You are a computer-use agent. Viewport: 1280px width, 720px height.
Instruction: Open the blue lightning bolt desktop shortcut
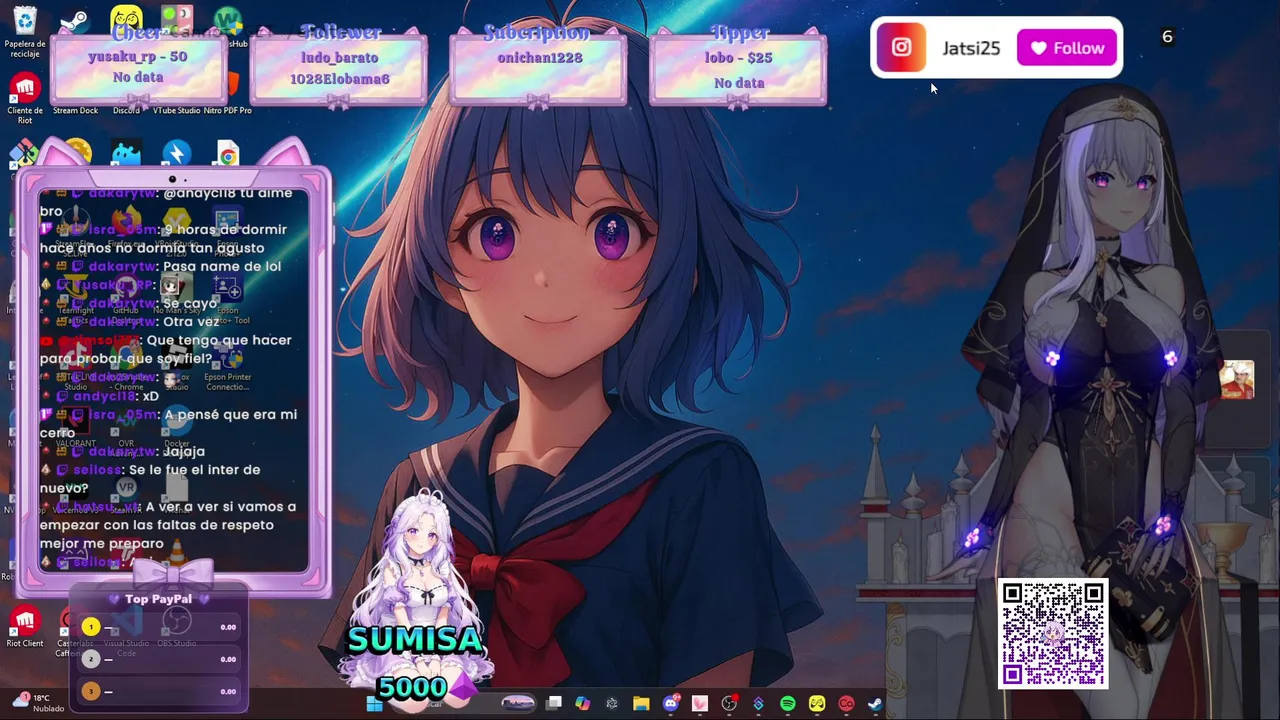pyautogui.click(x=177, y=154)
